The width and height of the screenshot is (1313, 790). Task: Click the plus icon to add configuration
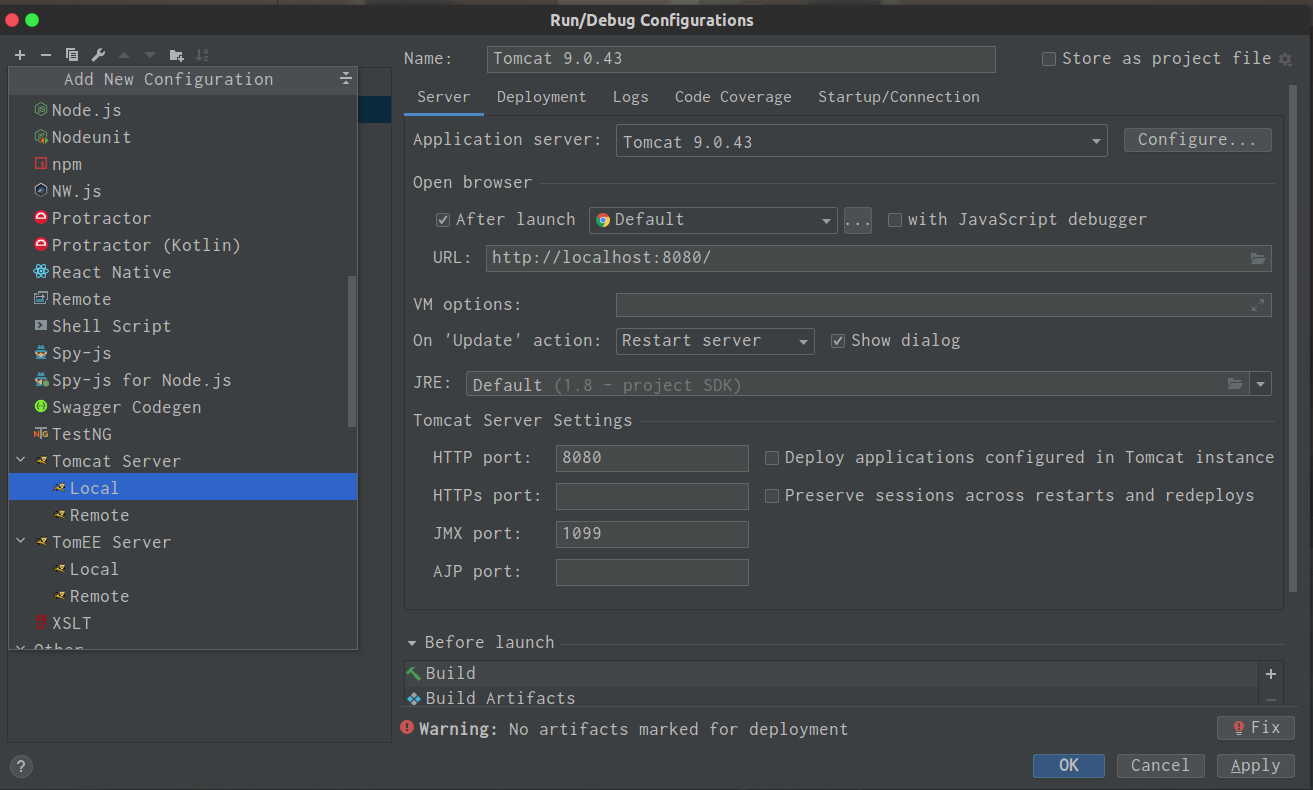click(x=19, y=55)
